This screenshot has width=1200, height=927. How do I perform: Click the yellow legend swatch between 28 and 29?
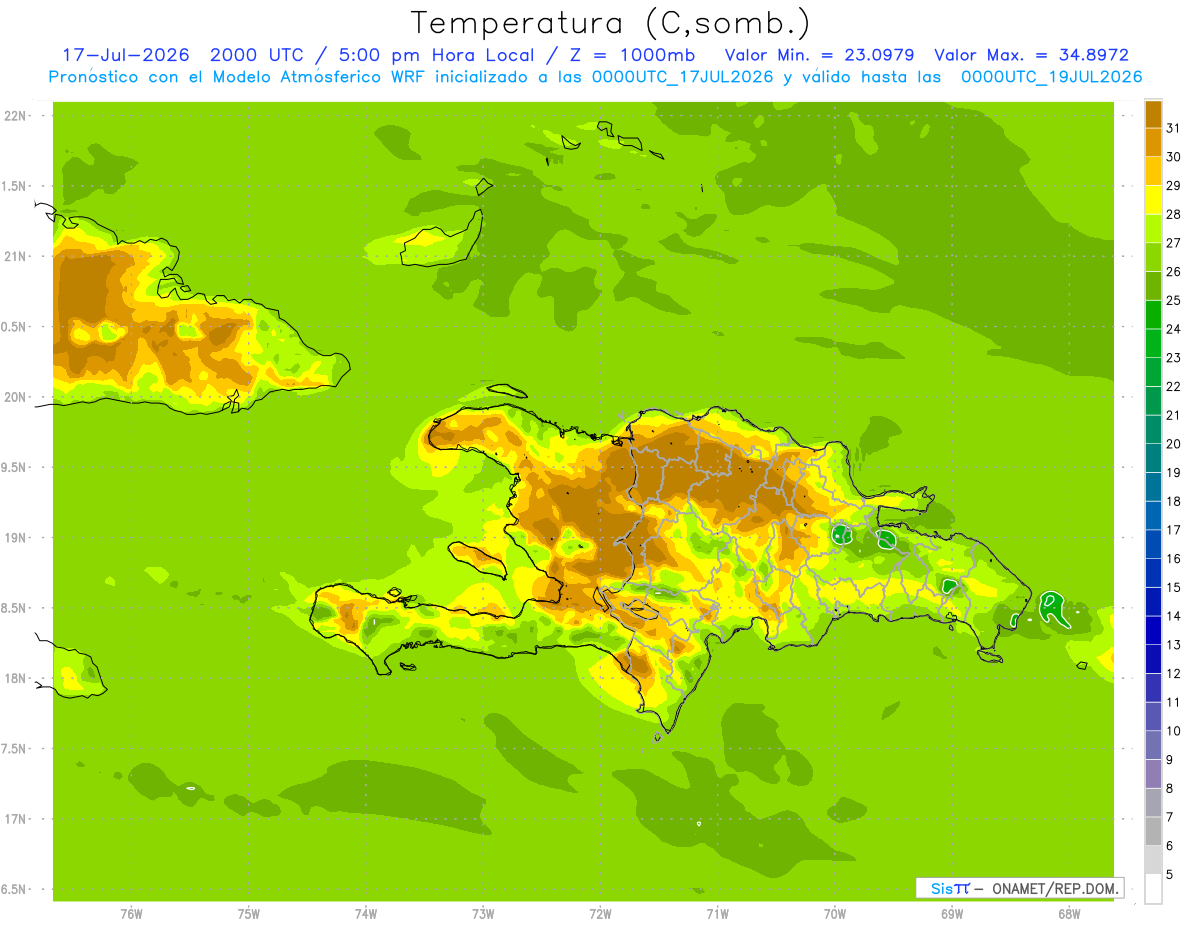1153,199
